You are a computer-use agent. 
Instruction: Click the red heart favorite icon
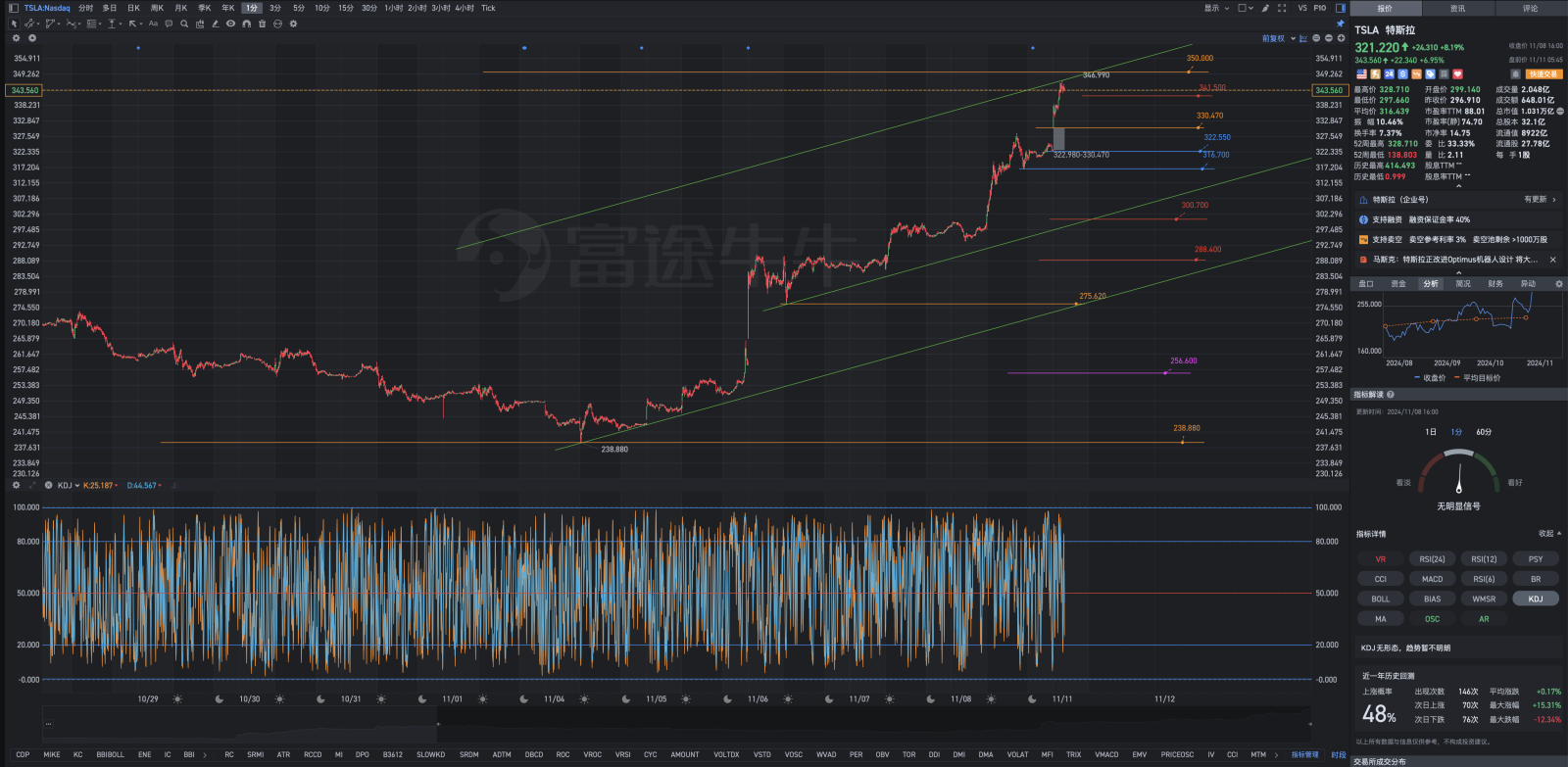pyautogui.click(x=1457, y=73)
